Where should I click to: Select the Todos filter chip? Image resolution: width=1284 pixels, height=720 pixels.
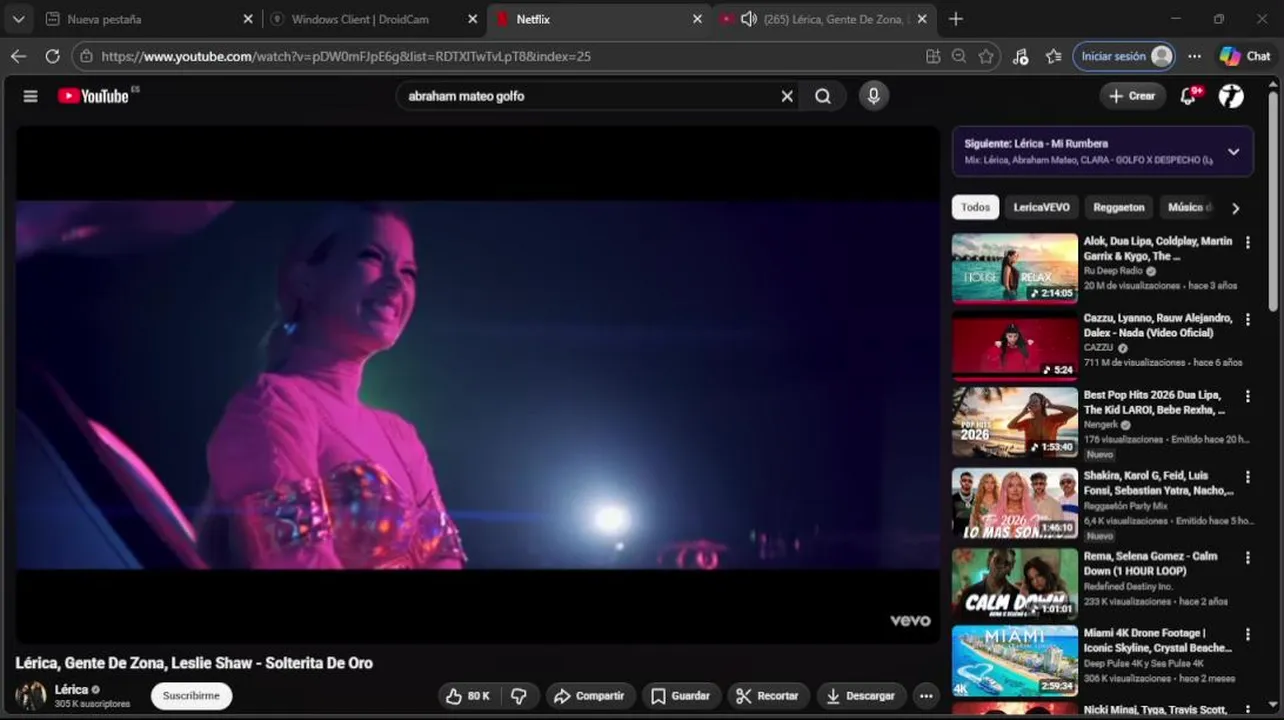(x=975, y=207)
